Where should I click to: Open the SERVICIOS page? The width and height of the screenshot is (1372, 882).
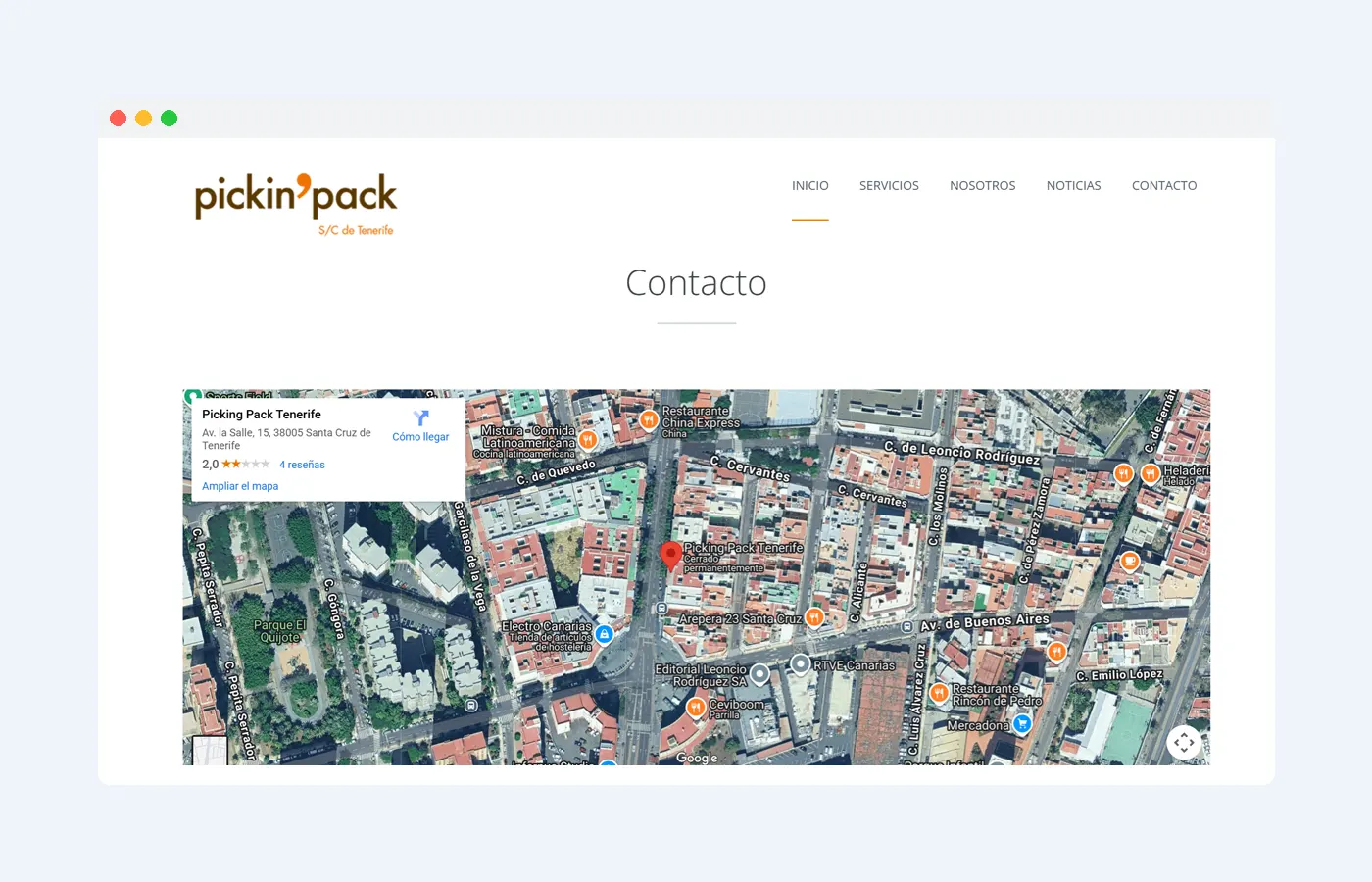889,185
